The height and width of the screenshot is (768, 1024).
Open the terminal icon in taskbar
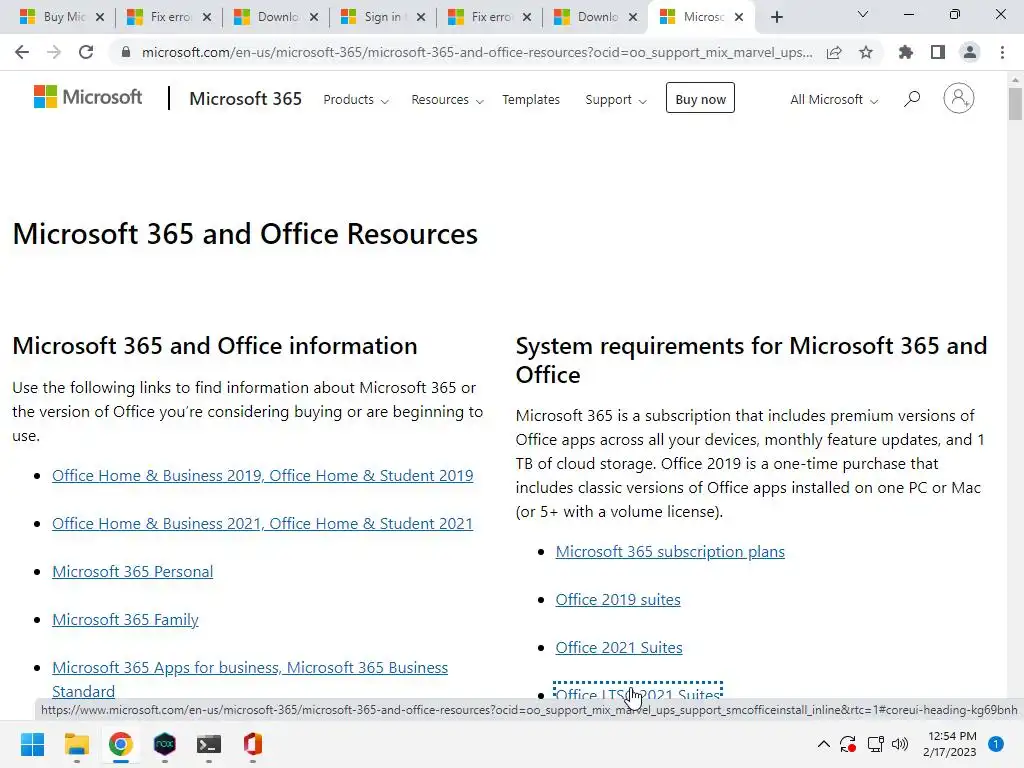(x=208, y=744)
